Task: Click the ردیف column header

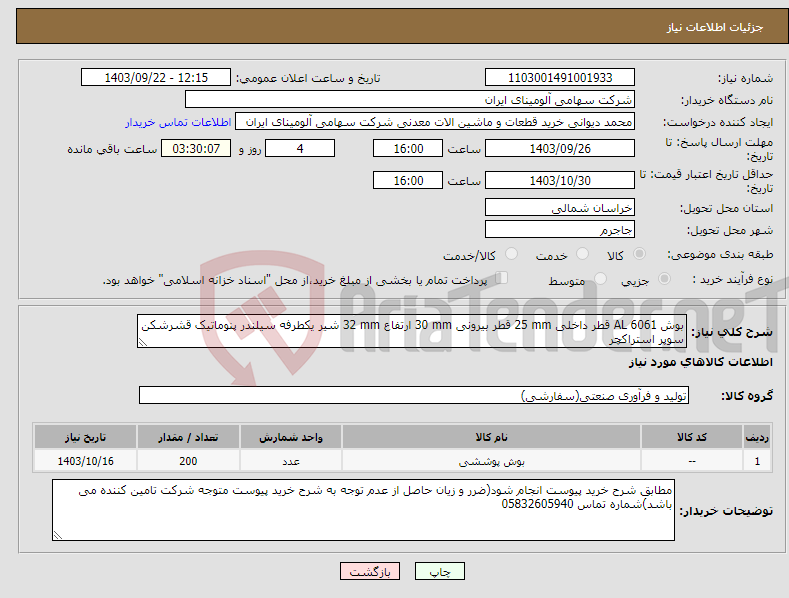Action: 757,437
